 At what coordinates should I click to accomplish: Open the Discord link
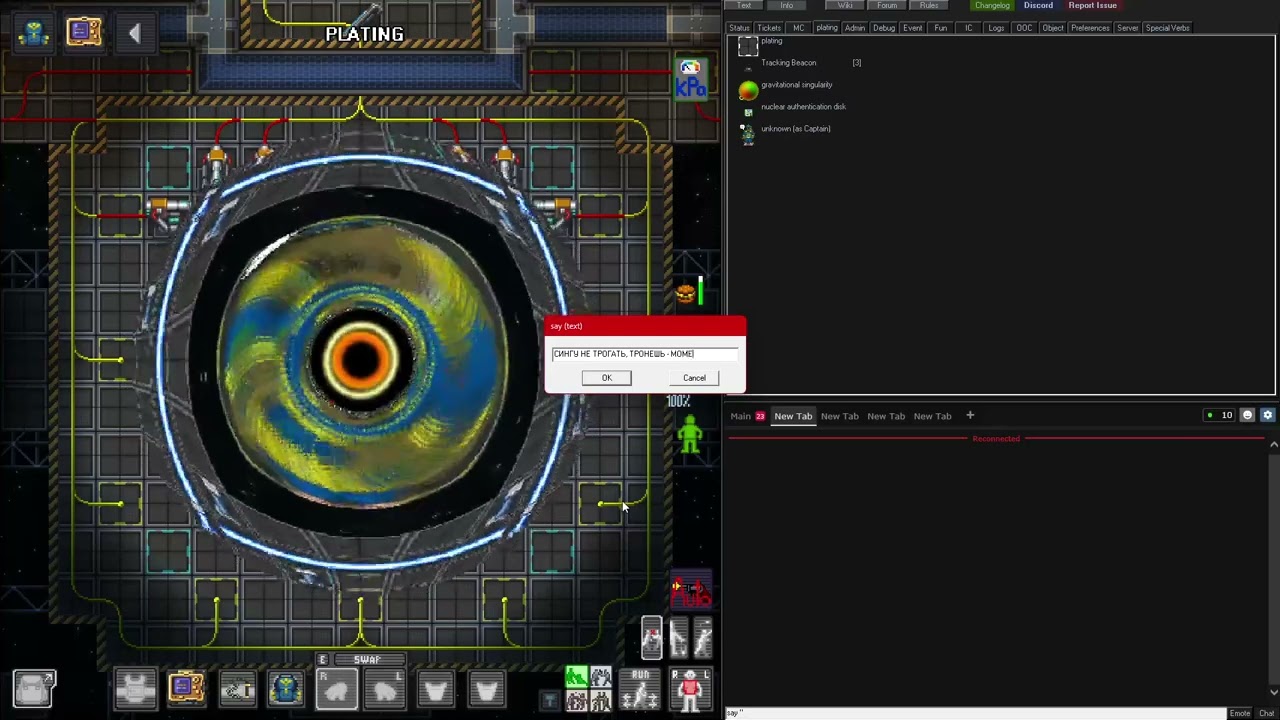coord(1038,6)
